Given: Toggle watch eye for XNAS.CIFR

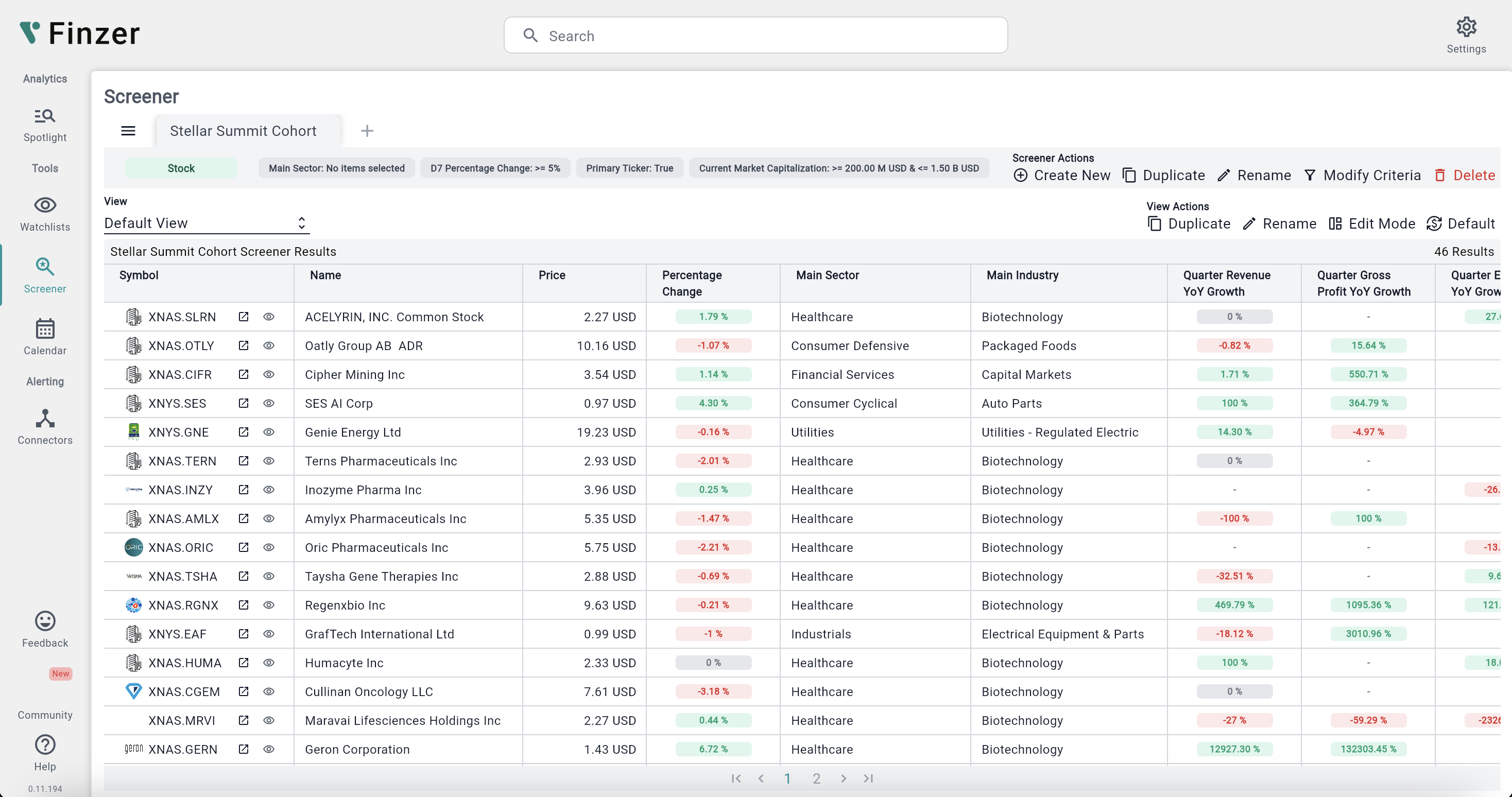Looking at the screenshot, I should click(269, 374).
